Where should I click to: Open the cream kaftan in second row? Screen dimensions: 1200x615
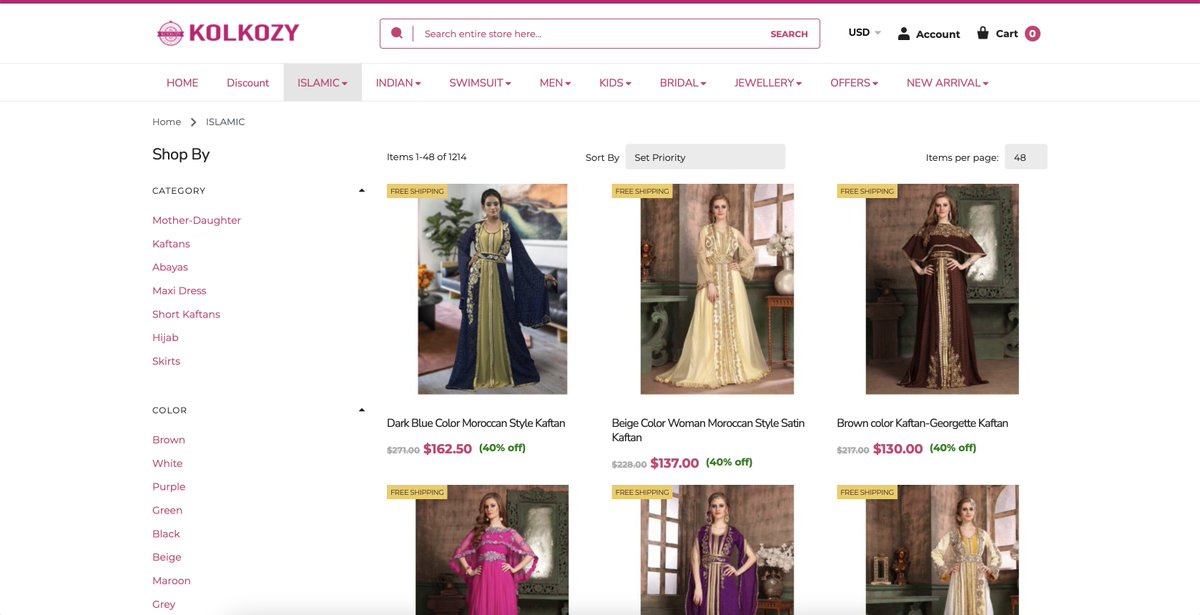tap(942, 550)
